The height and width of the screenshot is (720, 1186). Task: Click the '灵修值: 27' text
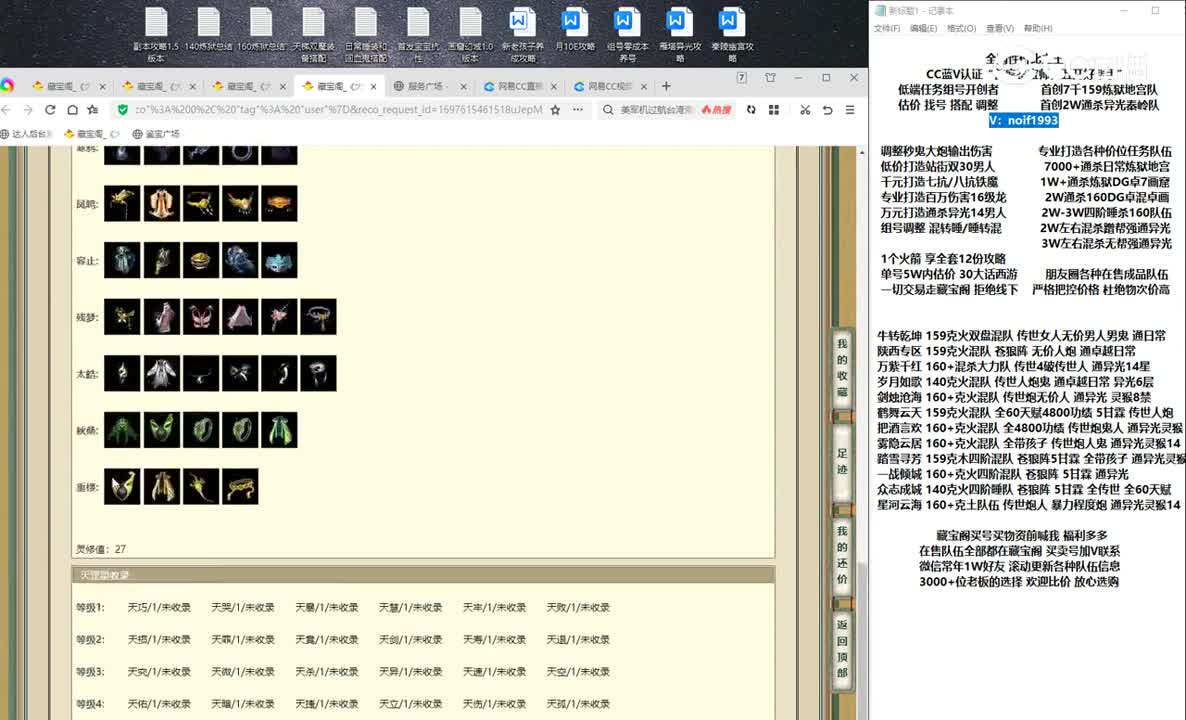(101, 549)
